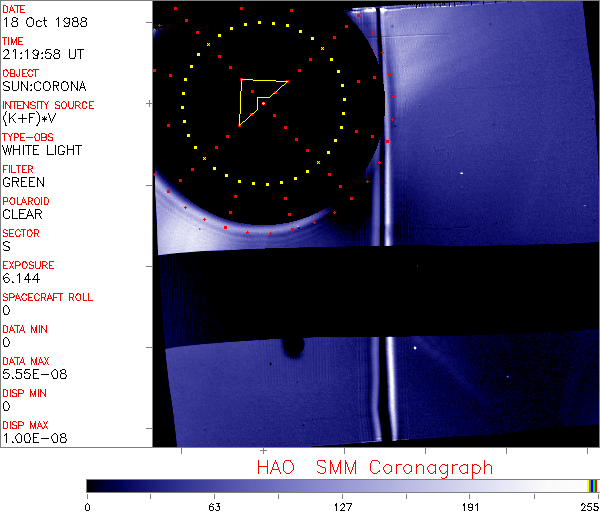Click the time value 21:19:58 UT

pos(42,55)
